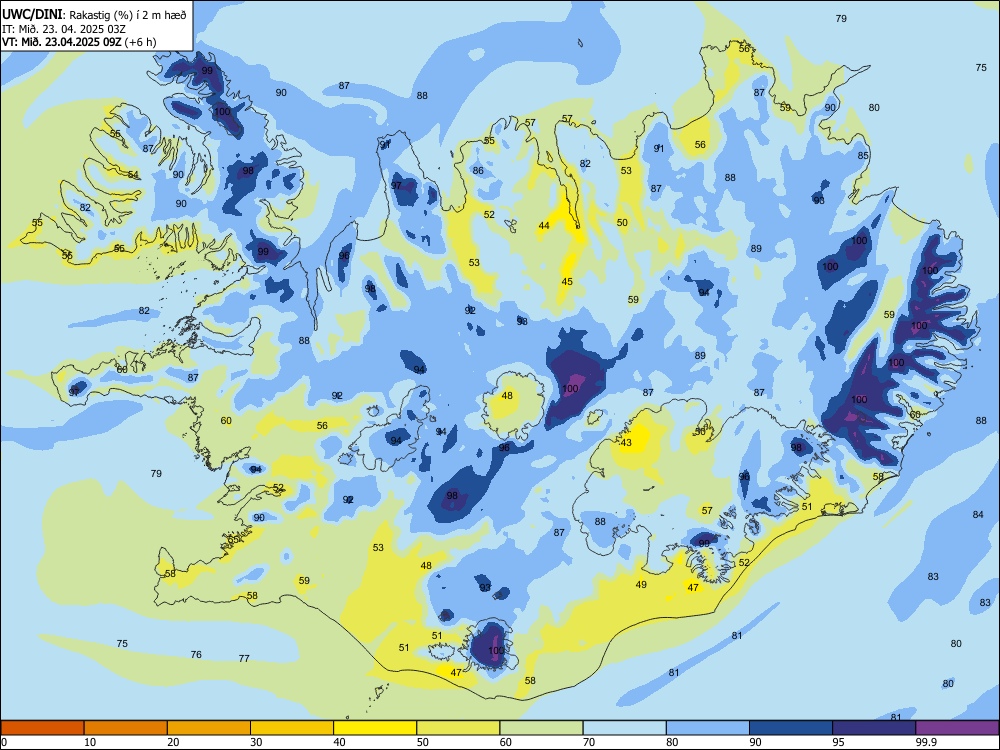Image resolution: width=1000 pixels, height=750 pixels.
Task: Click the 'VT: Mið. 23.04.2025 09Z' valid time
Action: click(x=61, y=42)
